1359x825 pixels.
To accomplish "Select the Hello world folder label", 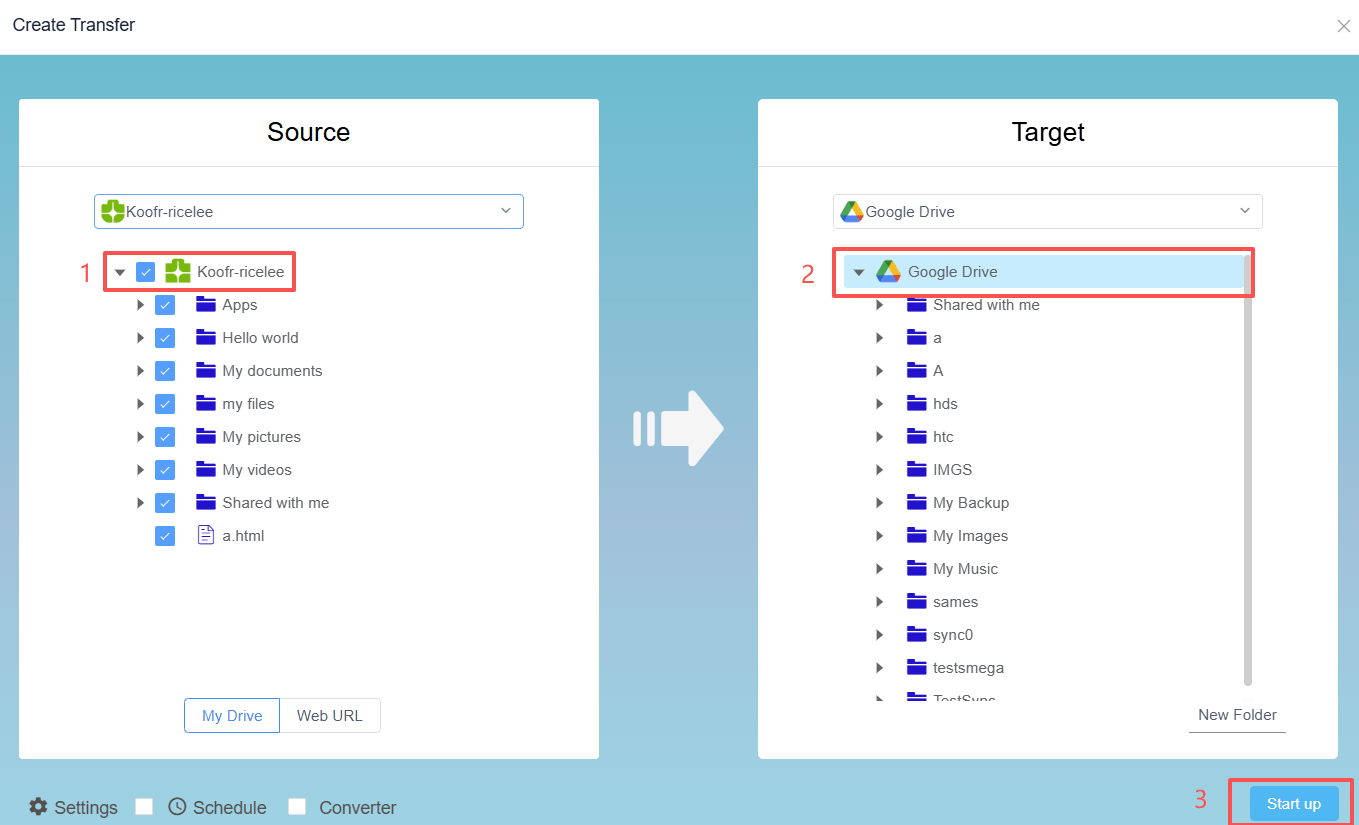I will click(260, 337).
